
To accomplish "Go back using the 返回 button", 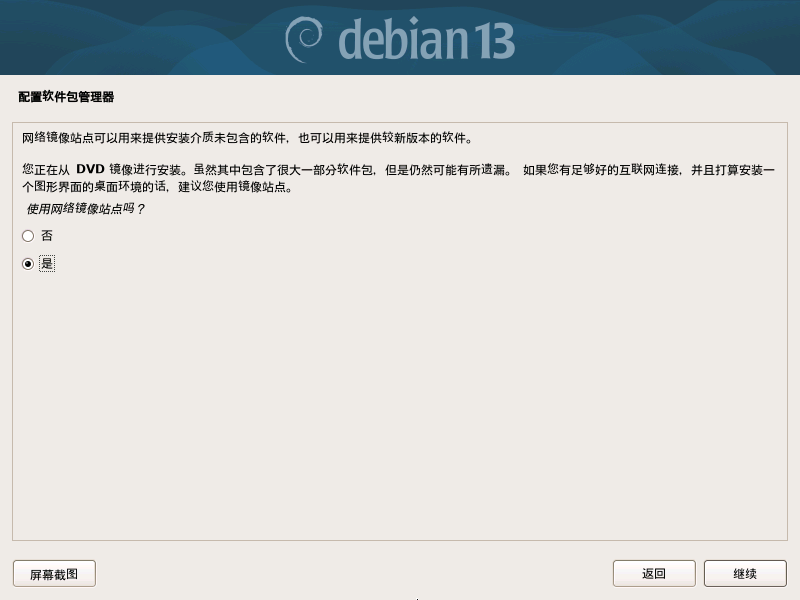I will coord(654,573).
